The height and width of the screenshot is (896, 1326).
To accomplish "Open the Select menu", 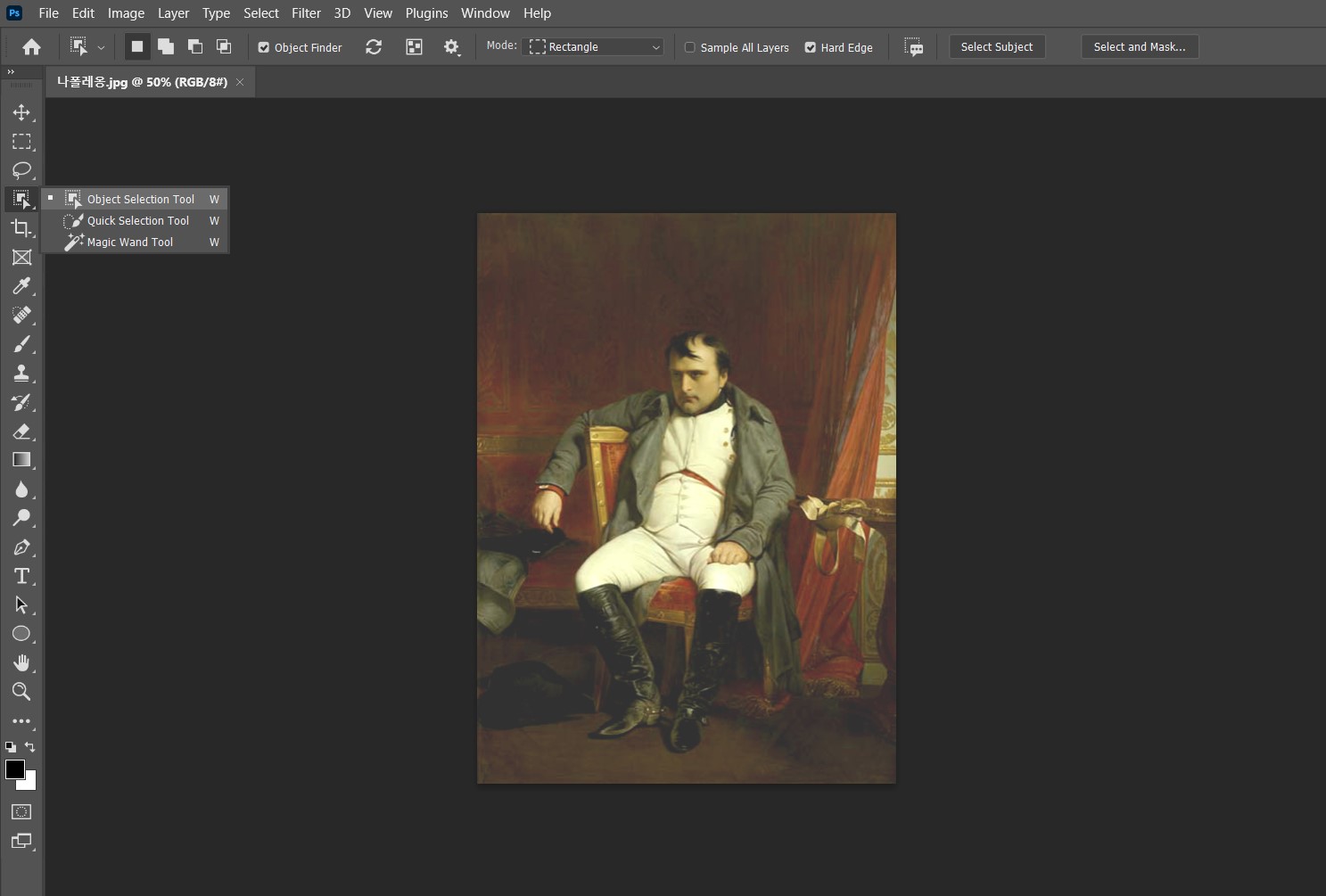I will coord(261,13).
